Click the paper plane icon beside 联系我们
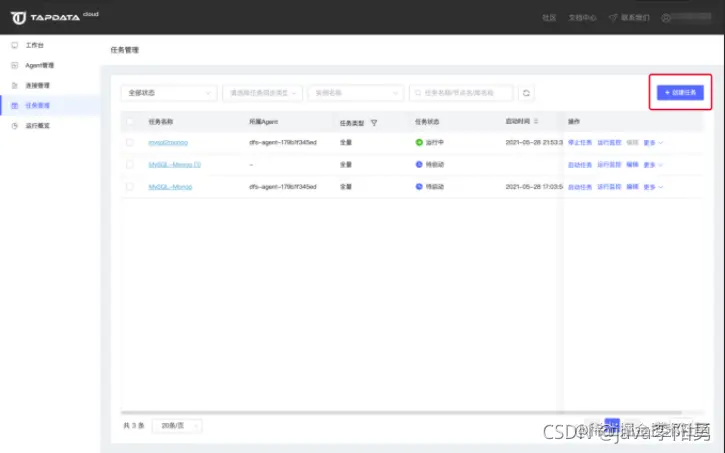The height and width of the screenshot is (453, 725). [613, 18]
